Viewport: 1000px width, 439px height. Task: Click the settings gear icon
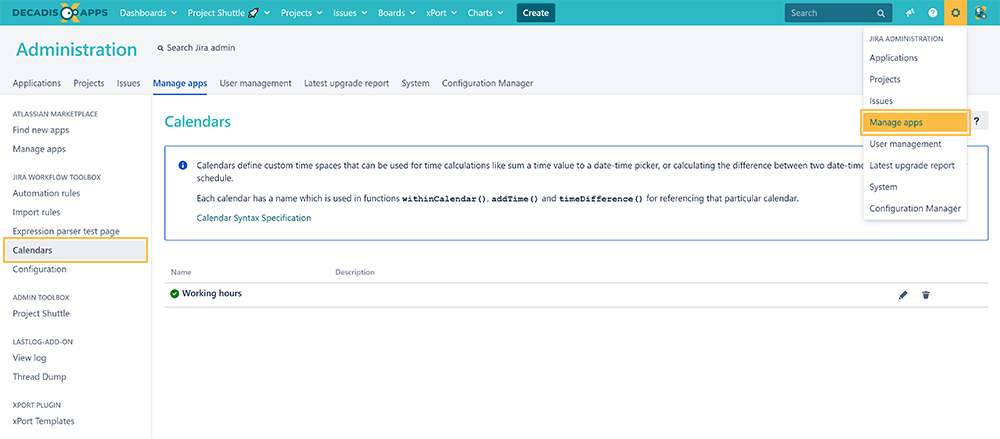[955, 13]
